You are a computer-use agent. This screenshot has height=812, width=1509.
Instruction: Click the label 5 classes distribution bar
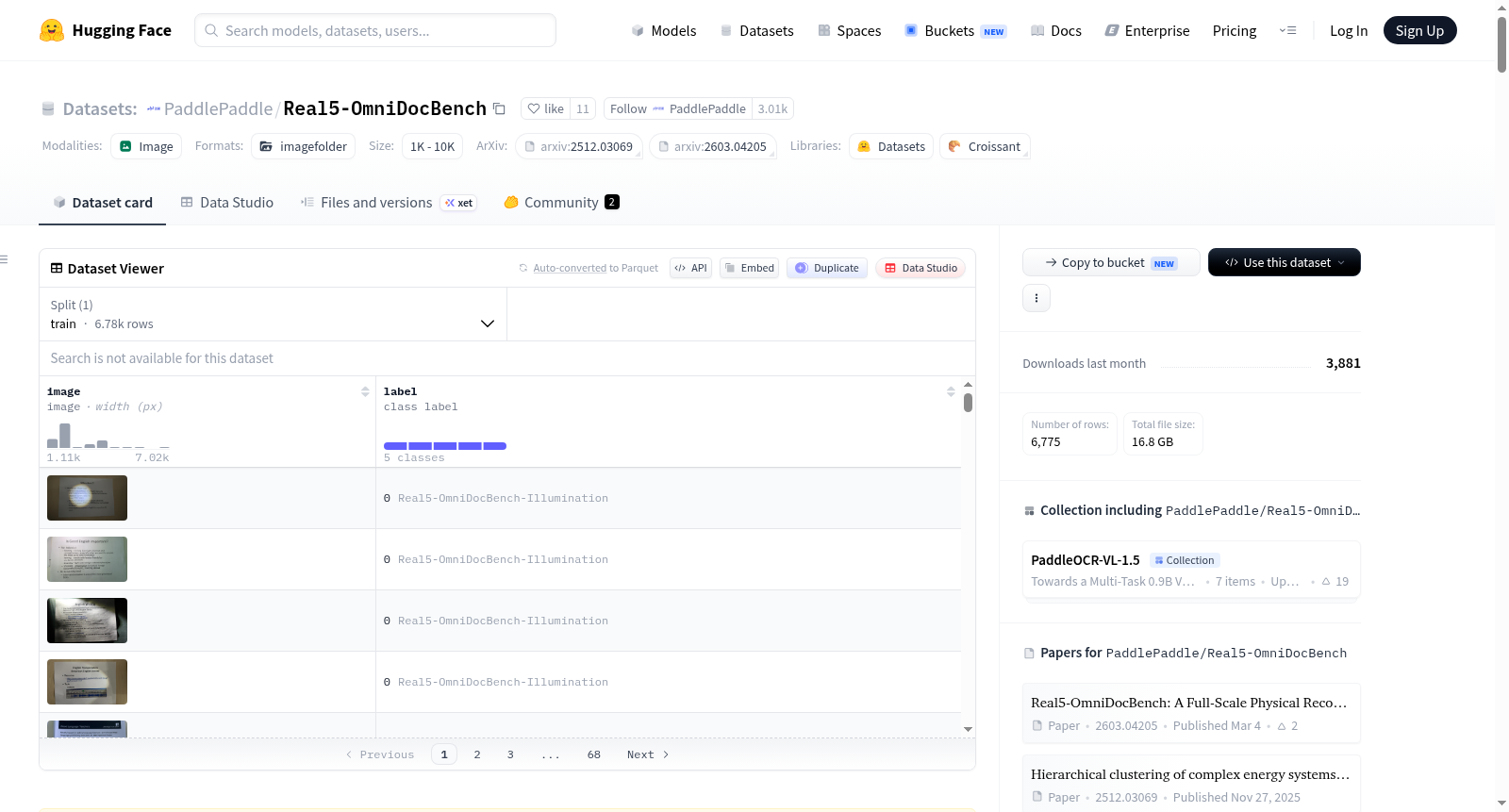[x=445, y=446]
